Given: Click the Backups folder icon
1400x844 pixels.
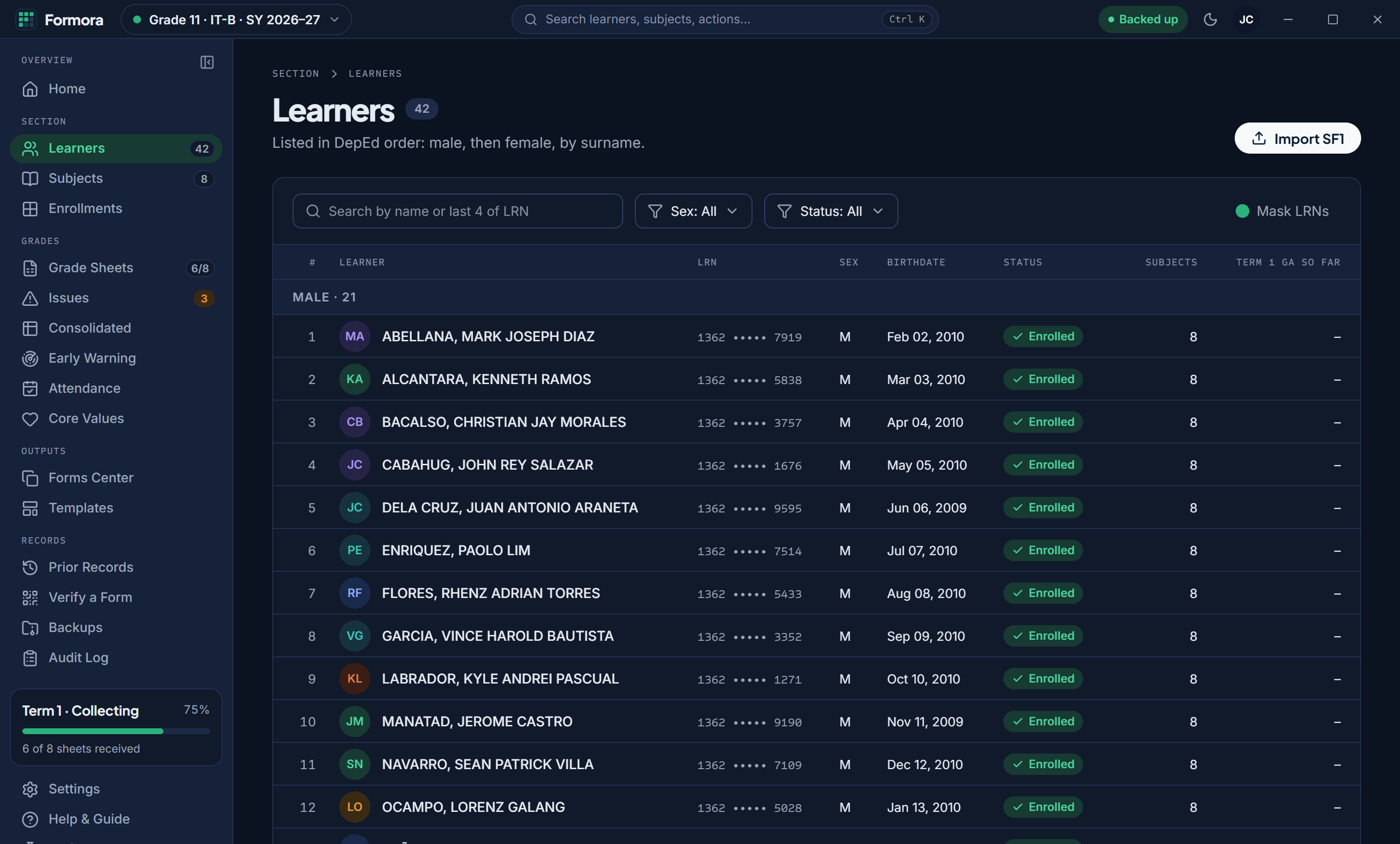Looking at the screenshot, I should point(30,628).
